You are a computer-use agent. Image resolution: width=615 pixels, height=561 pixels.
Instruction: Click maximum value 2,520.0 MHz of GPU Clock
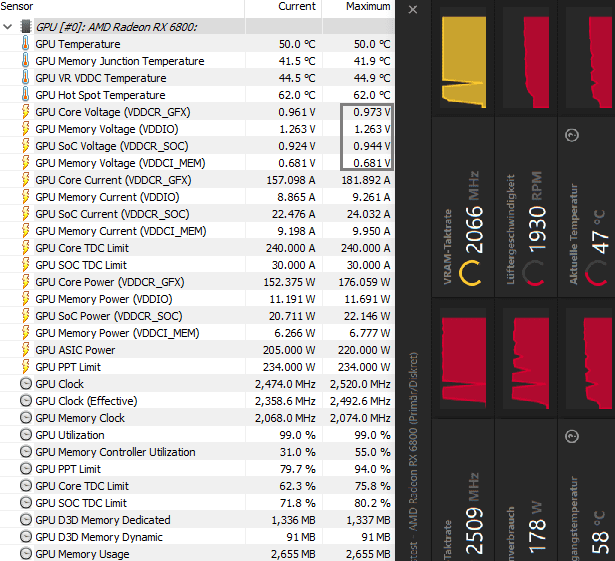[360, 384]
